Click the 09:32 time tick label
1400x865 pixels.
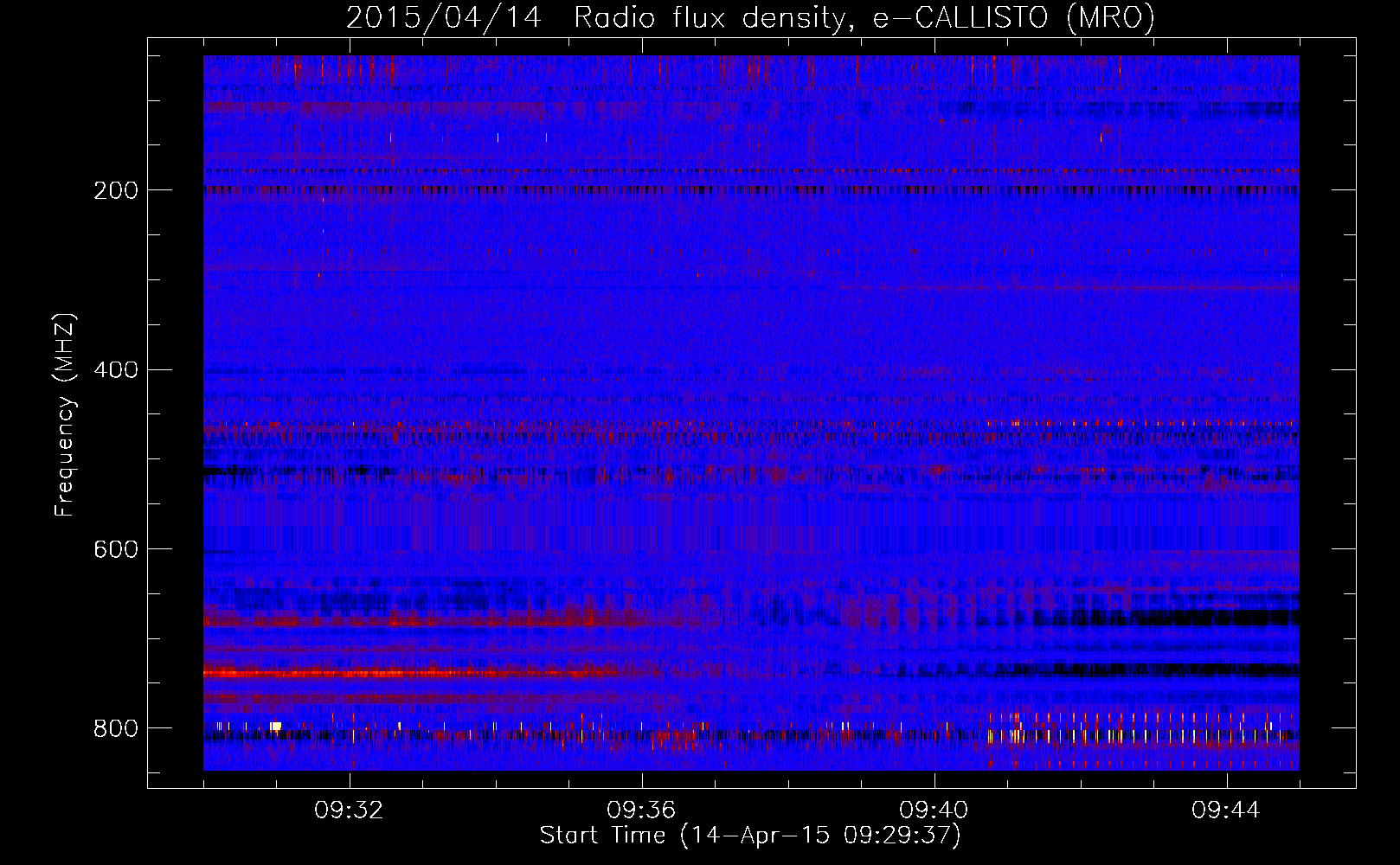(x=349, y=811)
